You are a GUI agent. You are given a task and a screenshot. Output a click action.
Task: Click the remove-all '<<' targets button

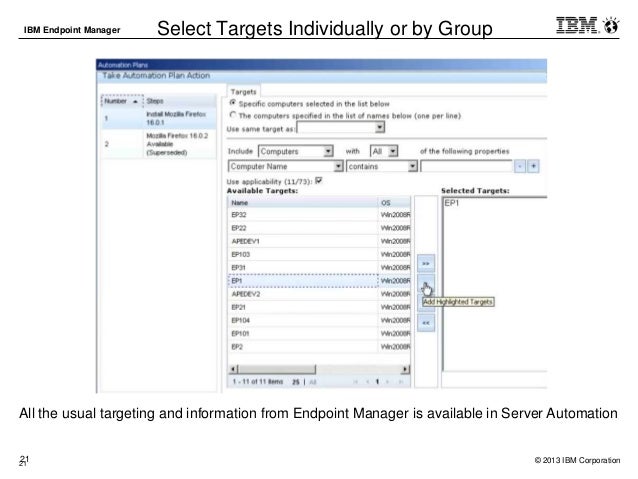[426, 323]
